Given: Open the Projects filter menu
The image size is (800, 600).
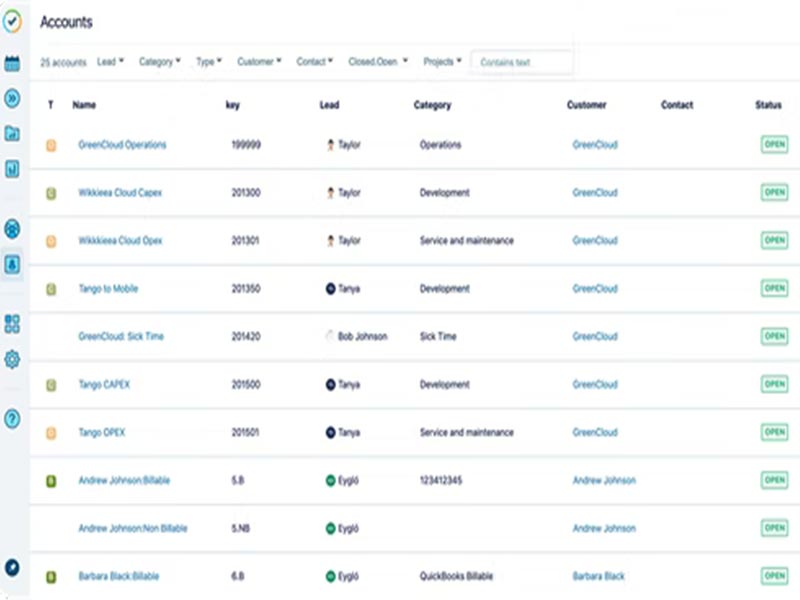Looking at the screenshot, I should [x=441, y=61].
